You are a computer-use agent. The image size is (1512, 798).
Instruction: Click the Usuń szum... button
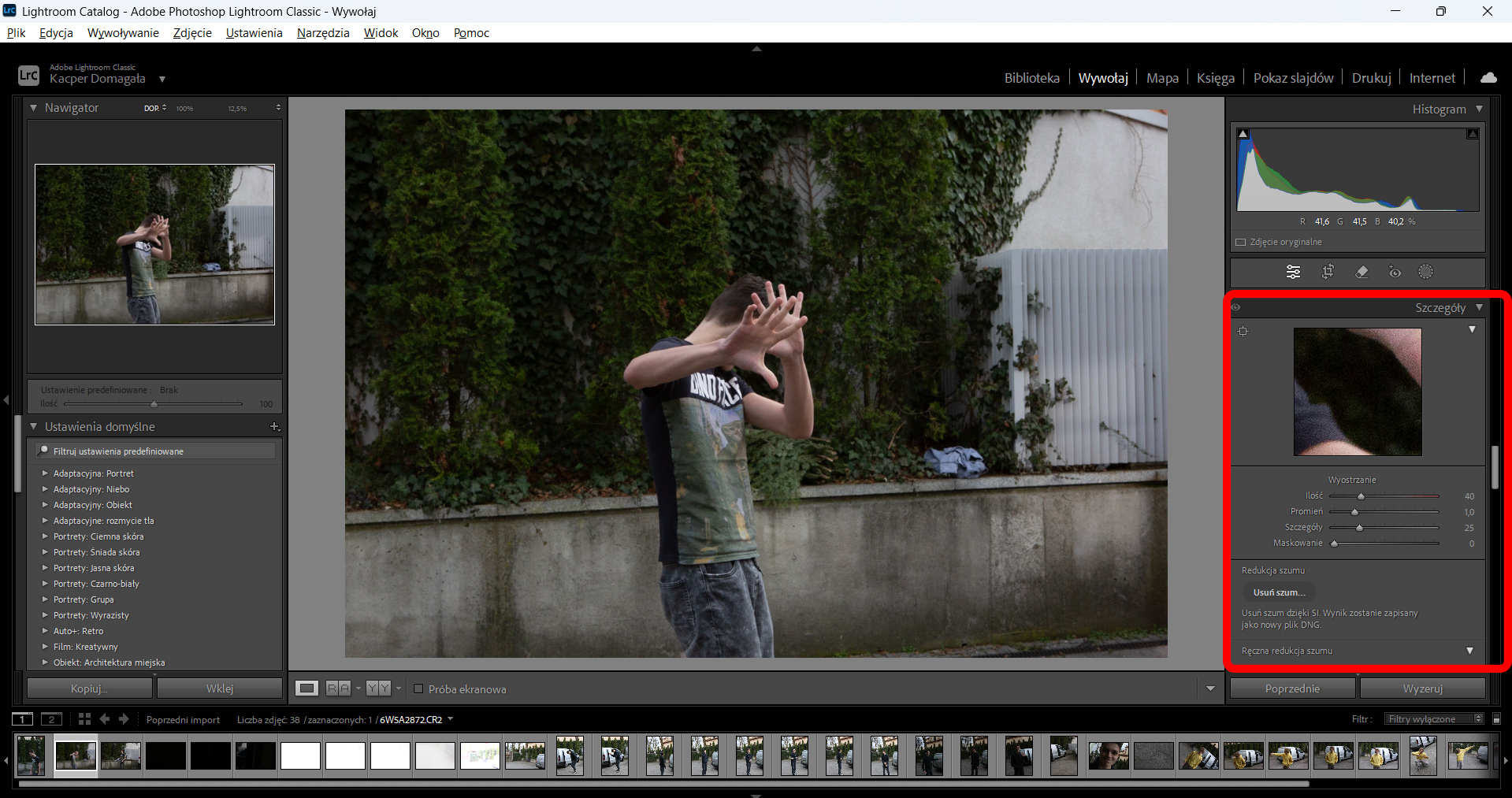tap(1279, 592)
